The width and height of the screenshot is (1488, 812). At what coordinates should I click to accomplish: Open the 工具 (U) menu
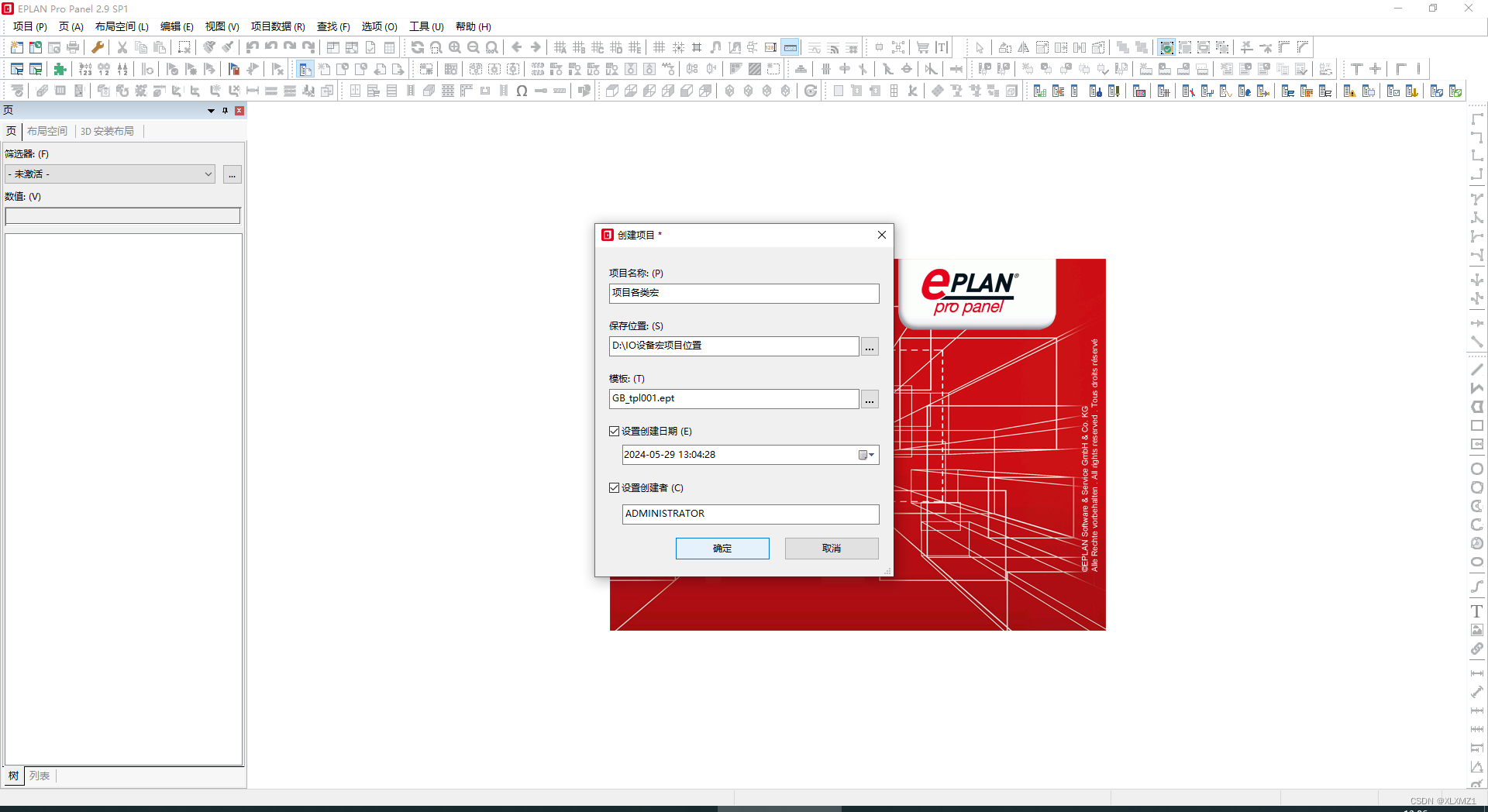pos(426,26)
